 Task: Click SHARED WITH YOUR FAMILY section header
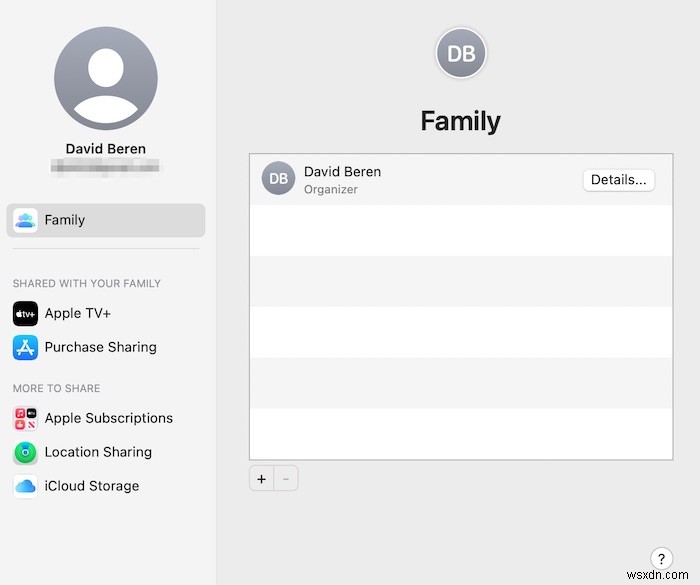[x=87, y=284]
